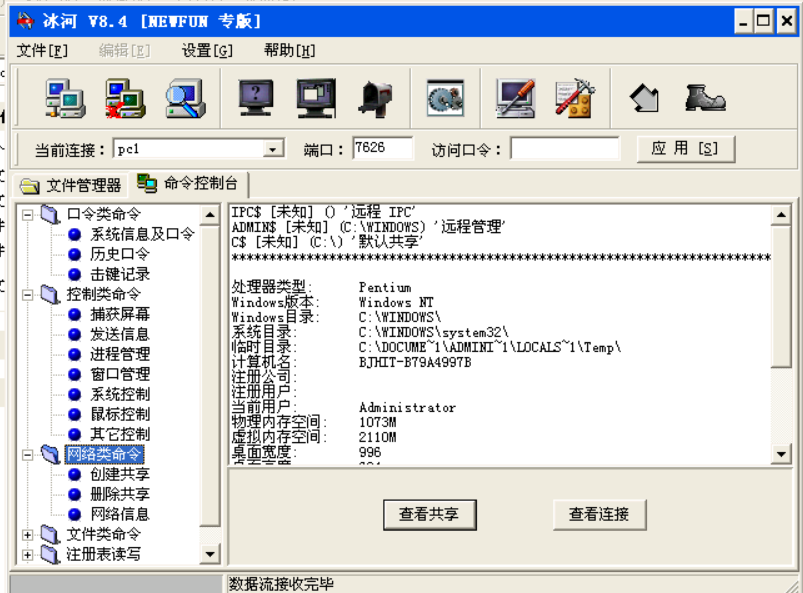The width and height of the screenshot is (803, 593).
Task: Open the 文件[F] menu
Action: point(42,51)
